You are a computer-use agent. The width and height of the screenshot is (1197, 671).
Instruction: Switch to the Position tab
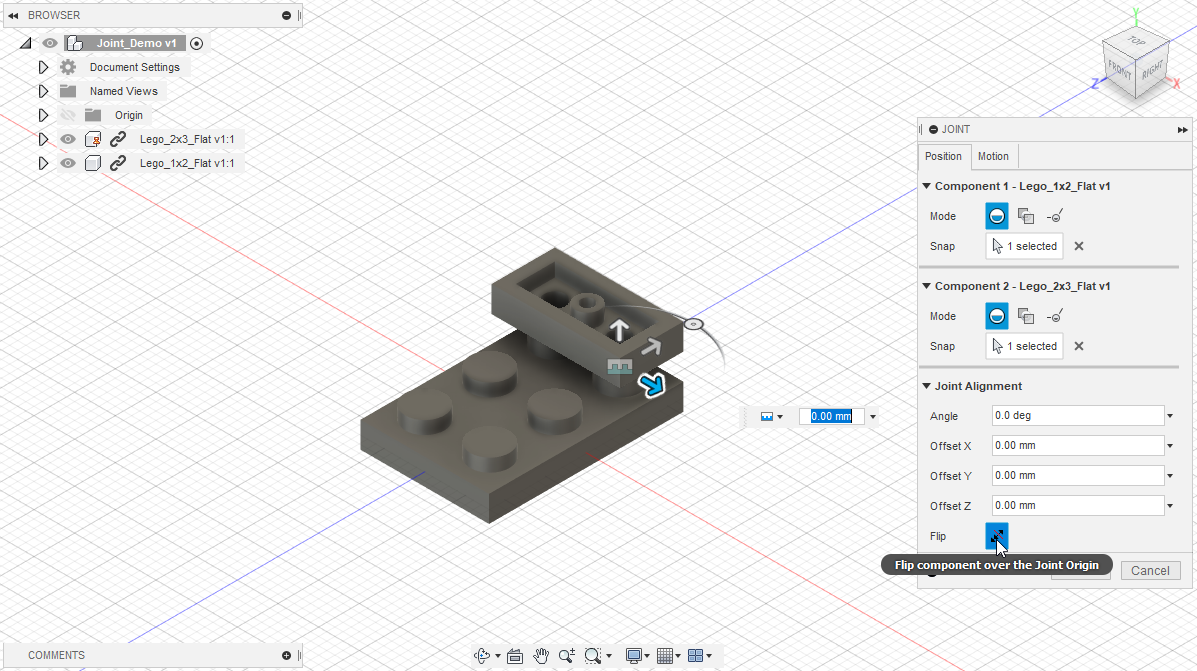[x=944, y=156]
